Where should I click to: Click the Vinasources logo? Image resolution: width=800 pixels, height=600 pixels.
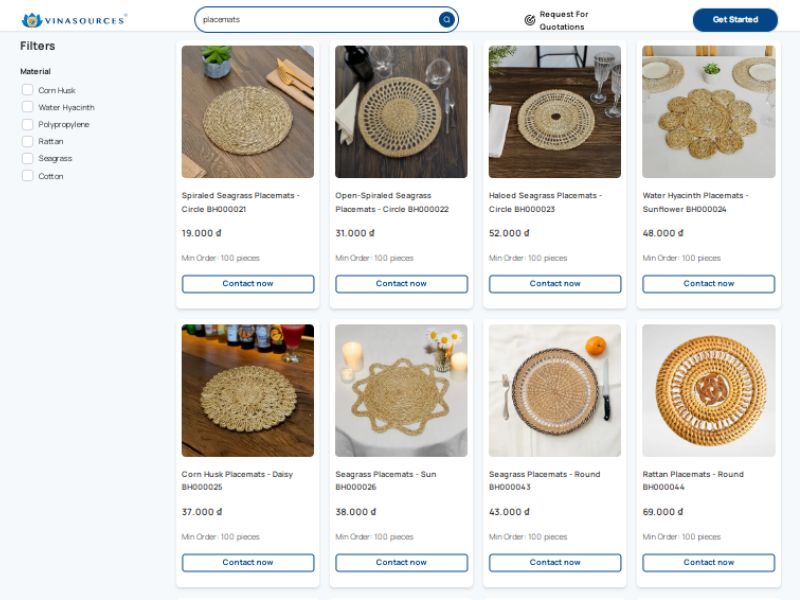click(x=74, y=20)
